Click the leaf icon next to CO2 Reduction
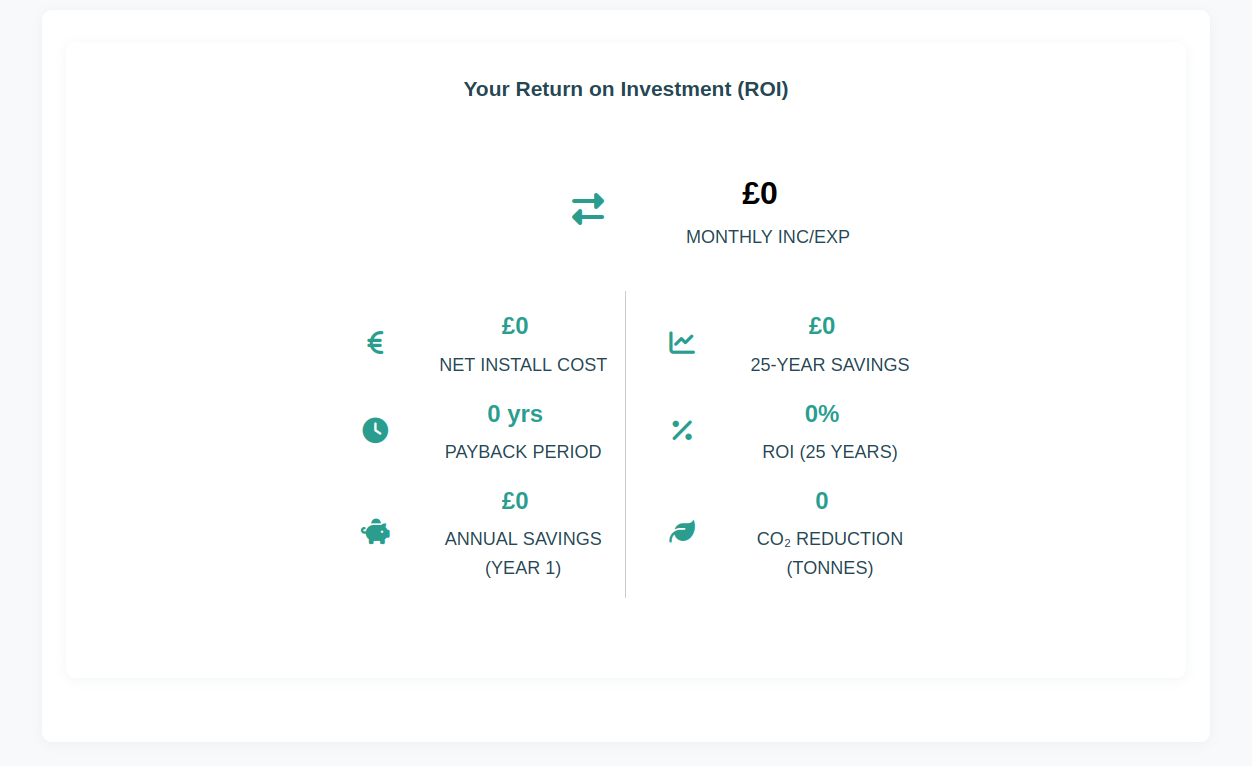This screenshot has height=766, width=1252. (681, 532)
